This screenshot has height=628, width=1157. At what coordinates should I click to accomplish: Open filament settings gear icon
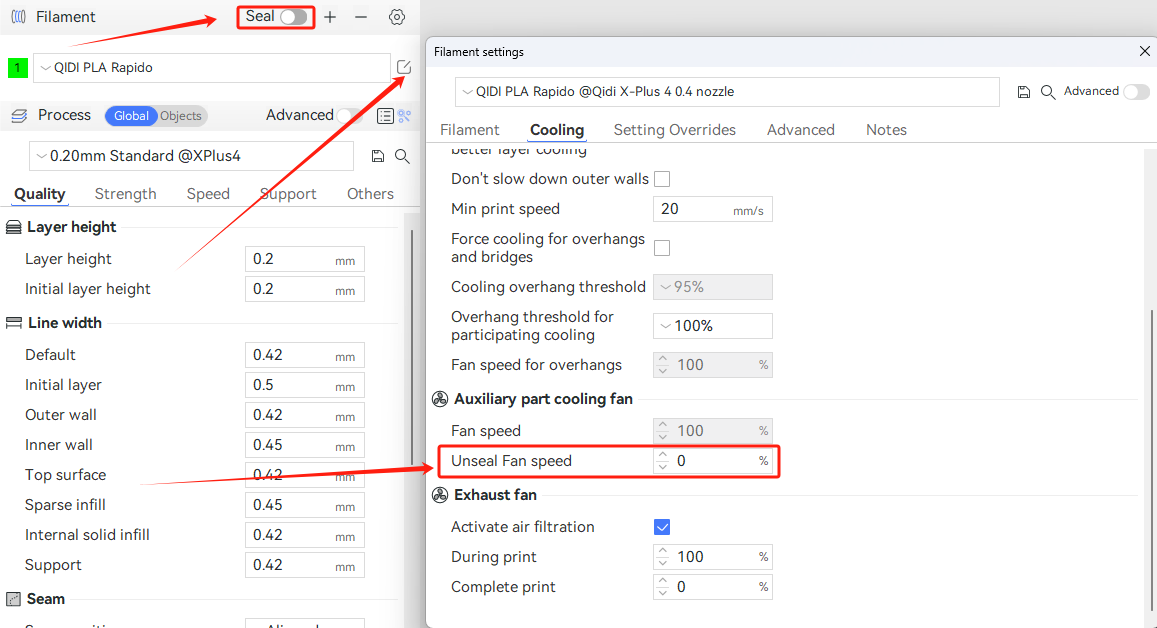coord(397,17)
